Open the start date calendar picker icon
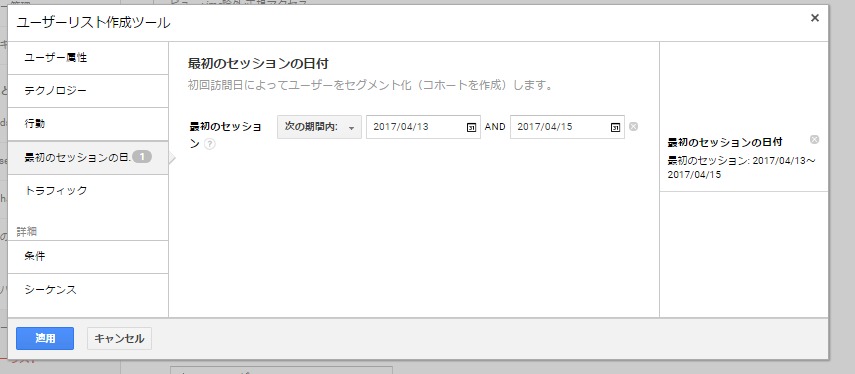The height and width of the screenshot is (374, 855). click(x=471, y=127)
